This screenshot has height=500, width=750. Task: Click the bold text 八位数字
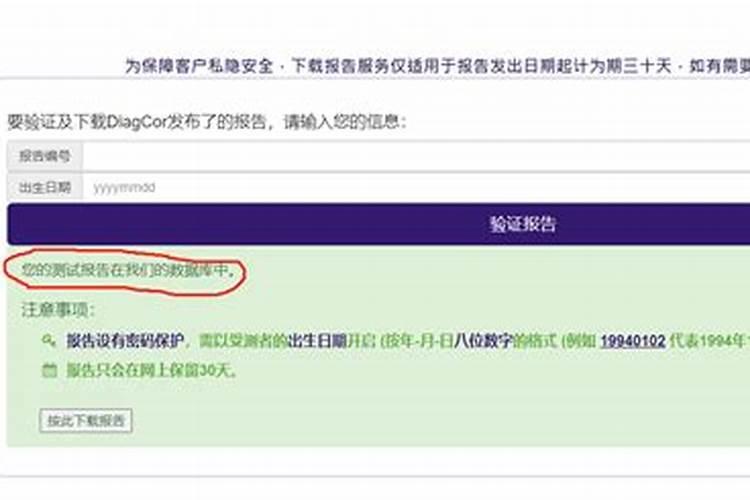coord(483,341)
